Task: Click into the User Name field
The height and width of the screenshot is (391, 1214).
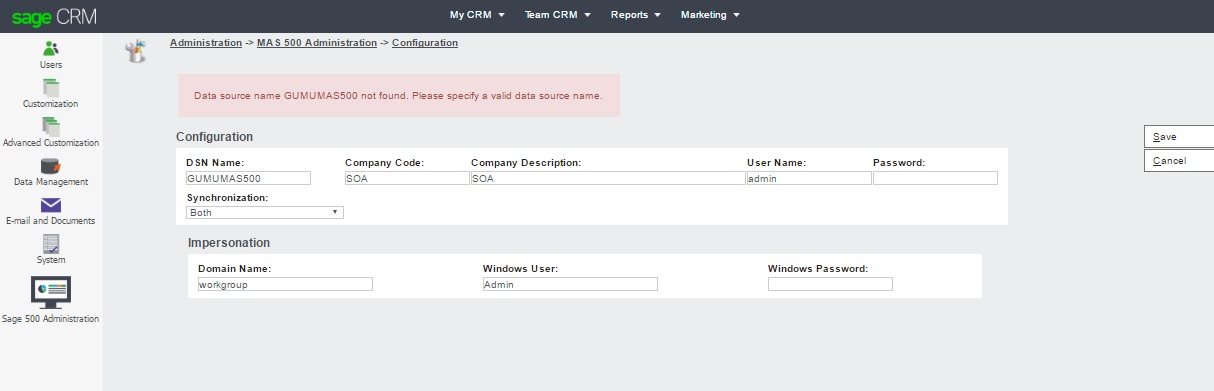Action: coord(809,178)
